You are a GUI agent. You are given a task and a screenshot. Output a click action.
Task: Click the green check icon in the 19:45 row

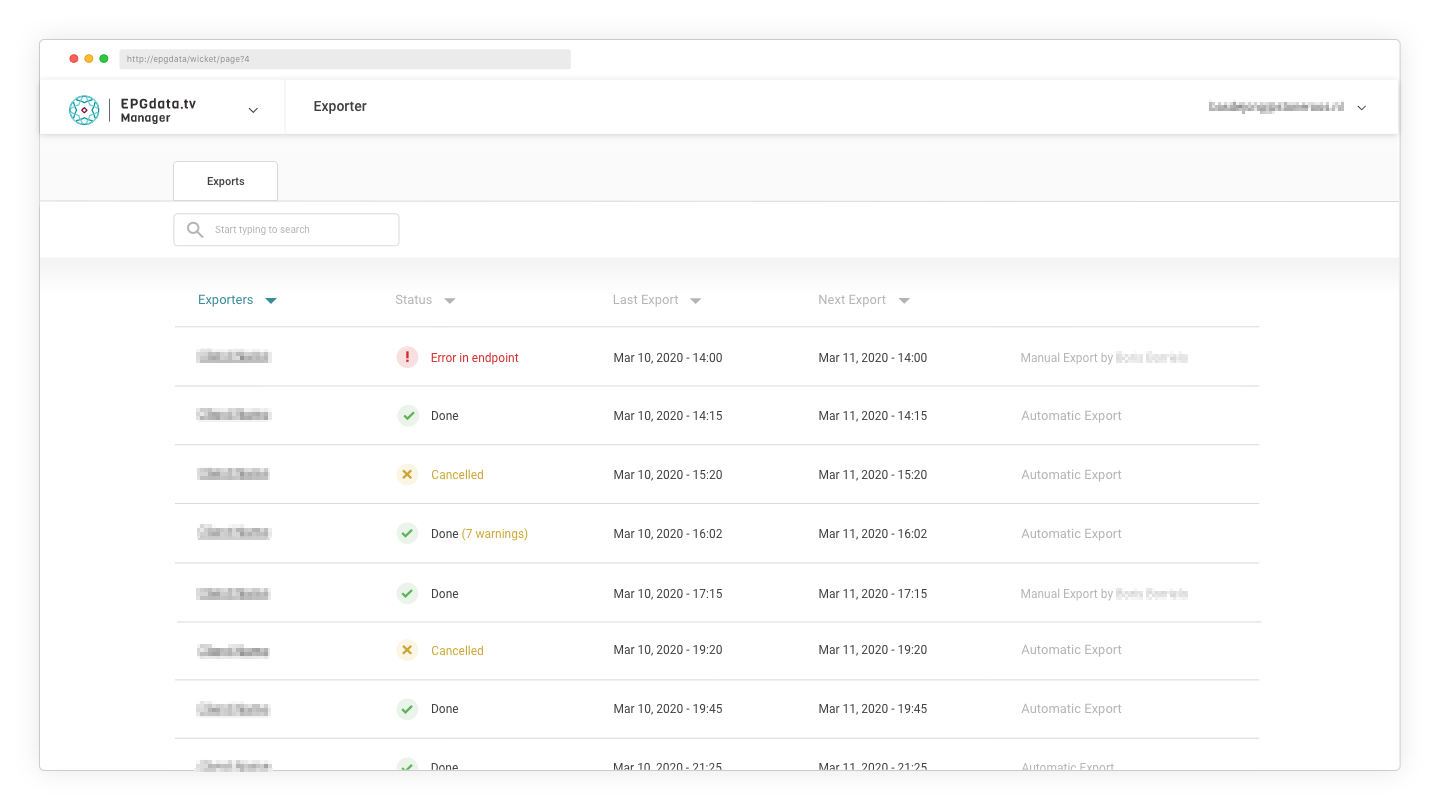[x=407, y=709]
